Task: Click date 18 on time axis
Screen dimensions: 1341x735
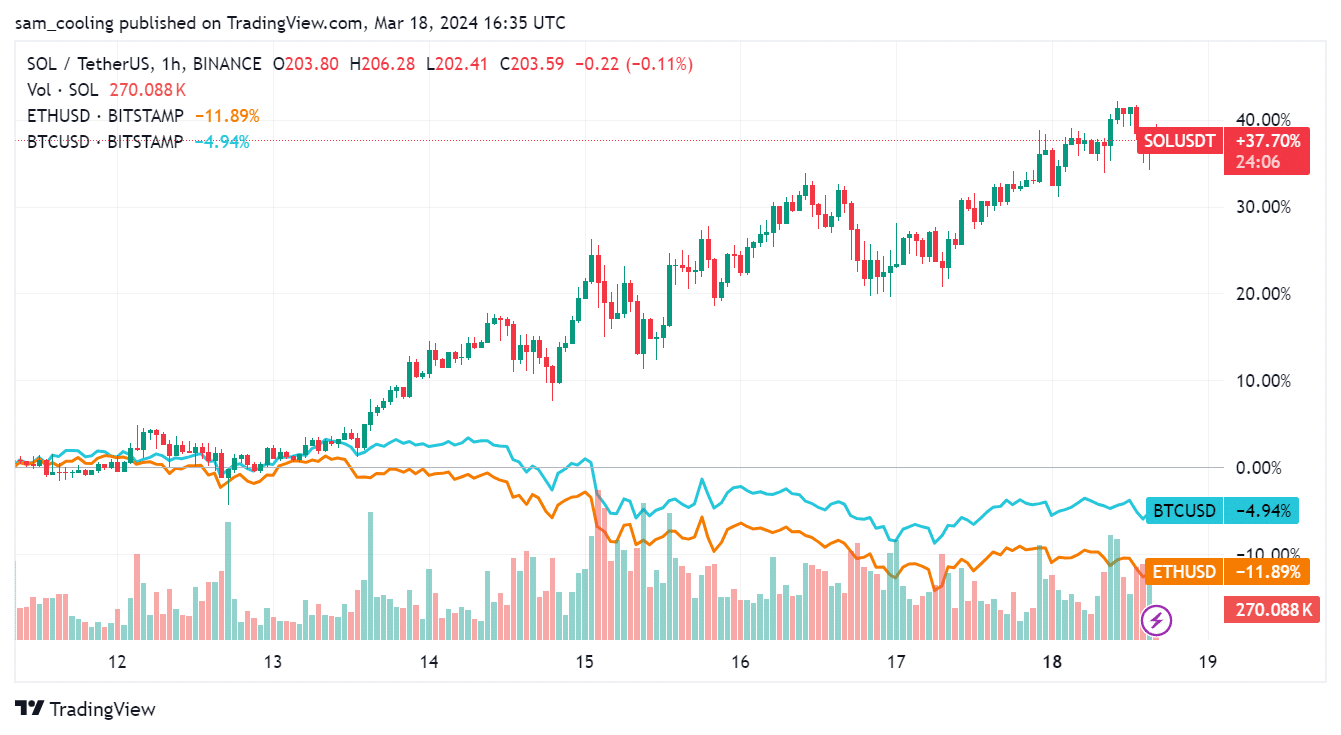Action: pyautogui.click(x=1052, y=662)
